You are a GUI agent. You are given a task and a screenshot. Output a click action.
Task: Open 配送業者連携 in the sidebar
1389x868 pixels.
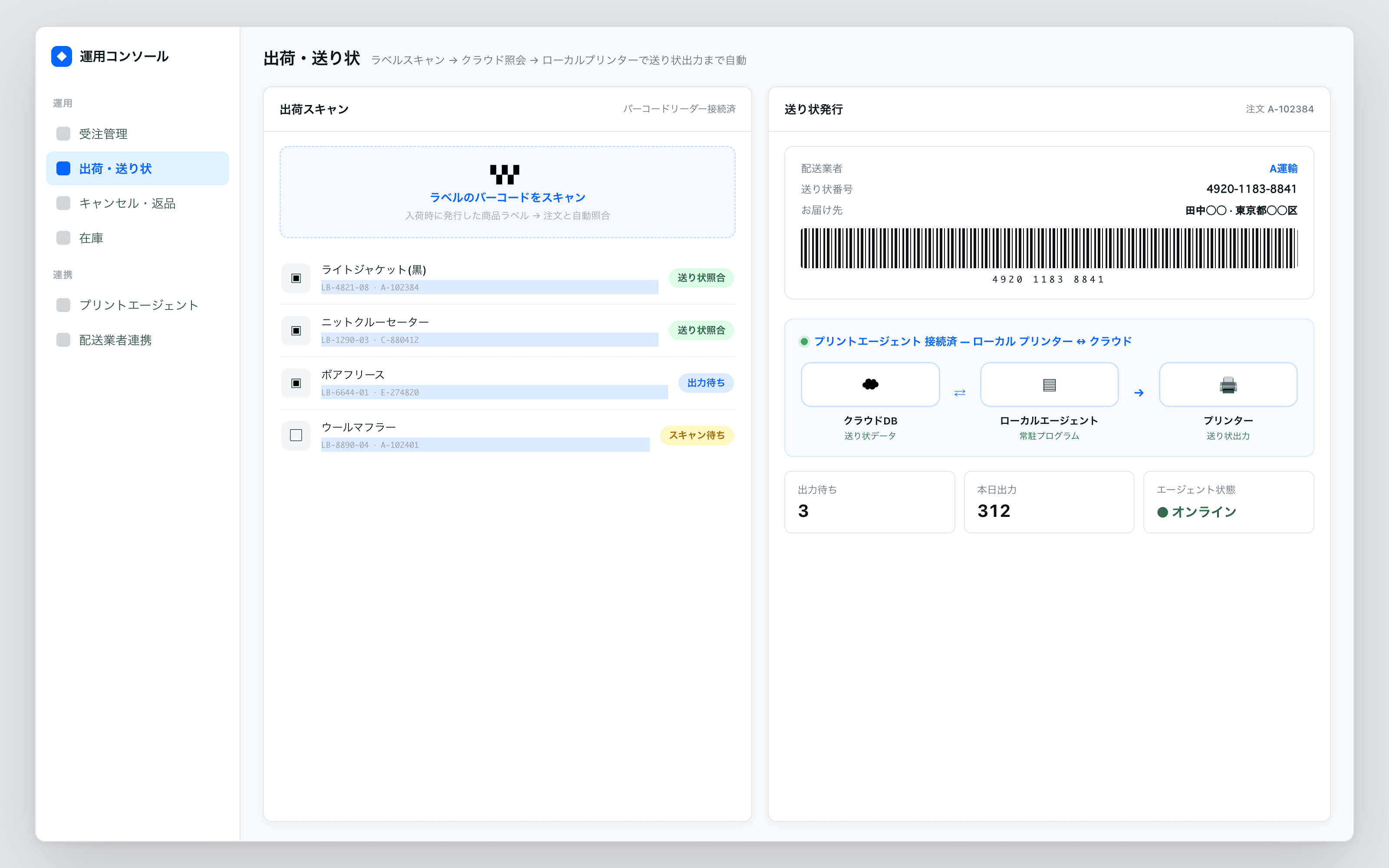137,340
